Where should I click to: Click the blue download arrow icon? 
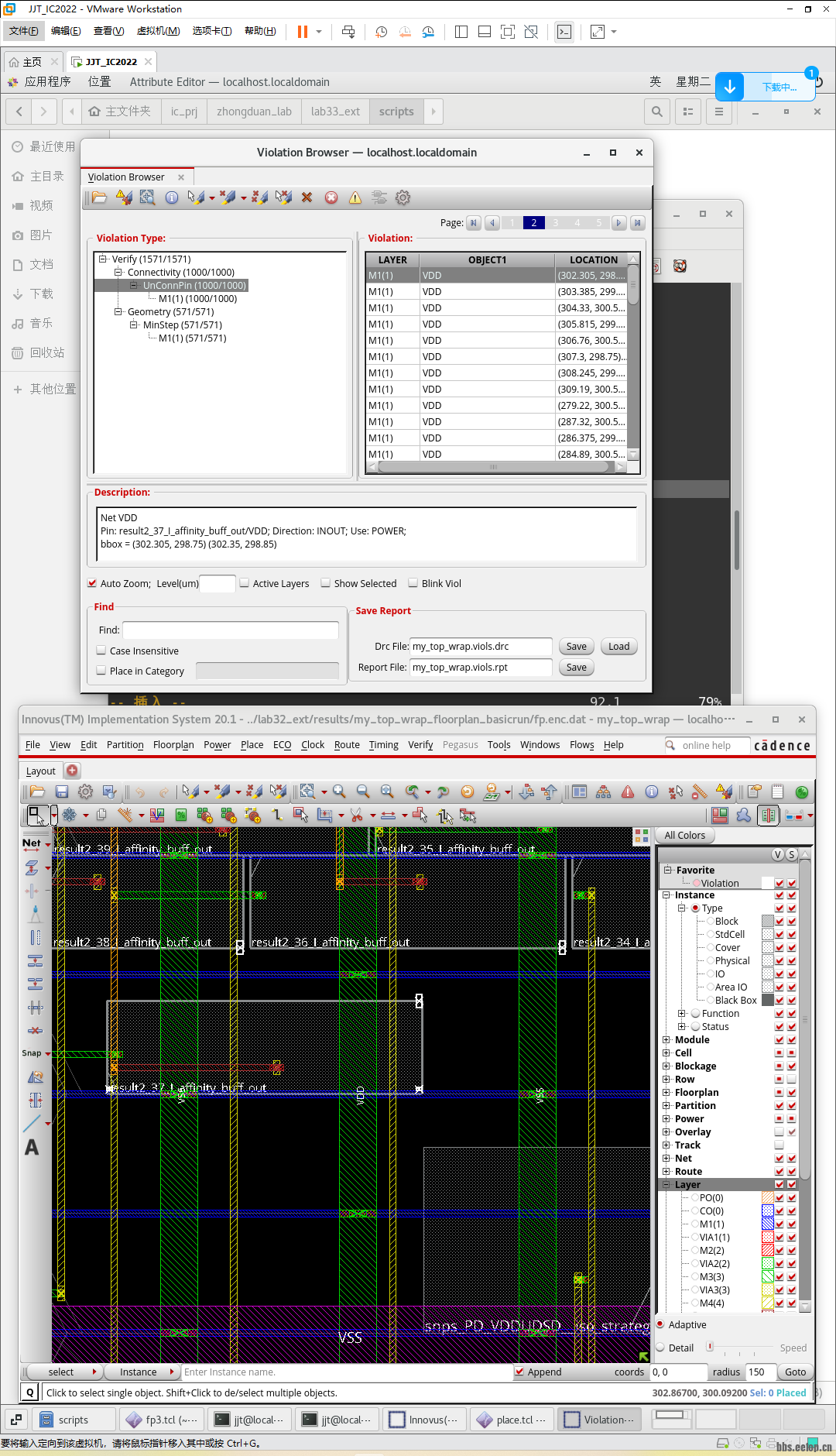click(730, 87)
